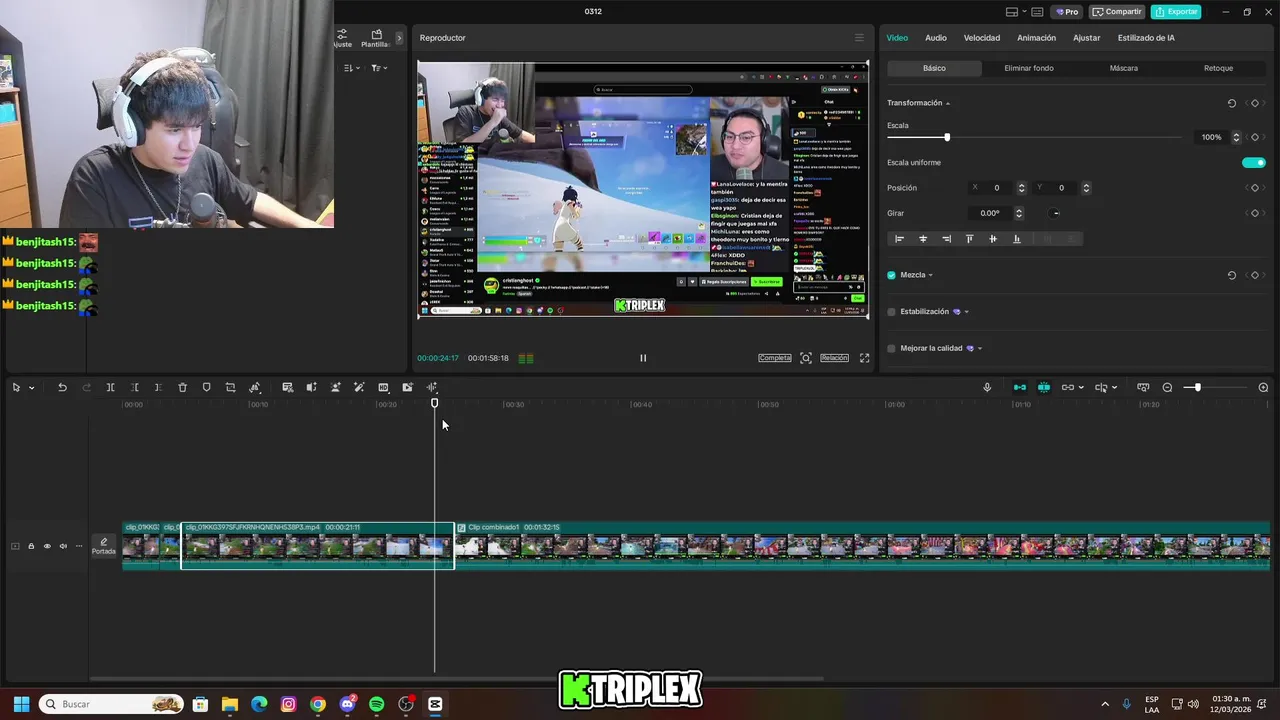Expand Mejorar la calidad section arrow
Screen dimensions: 1280x720
[x=980, y=349]
